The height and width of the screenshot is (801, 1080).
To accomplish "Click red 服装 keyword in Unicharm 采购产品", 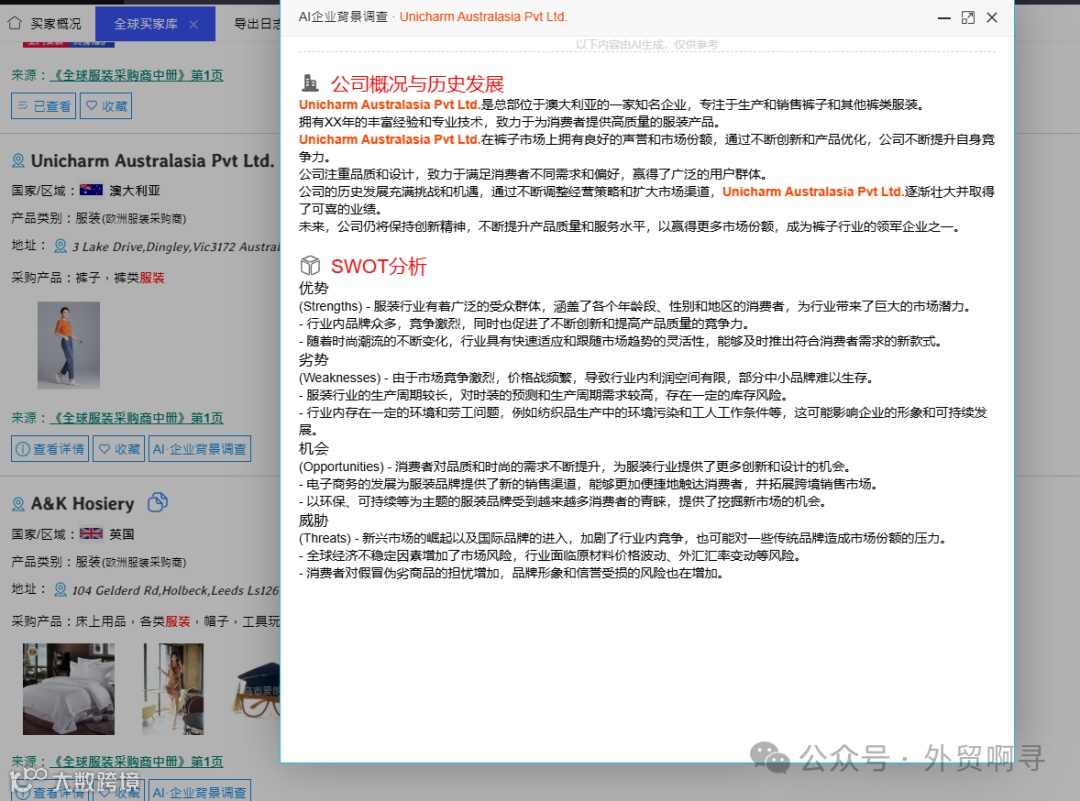I will pyautogui.click(x=152, y=278).
